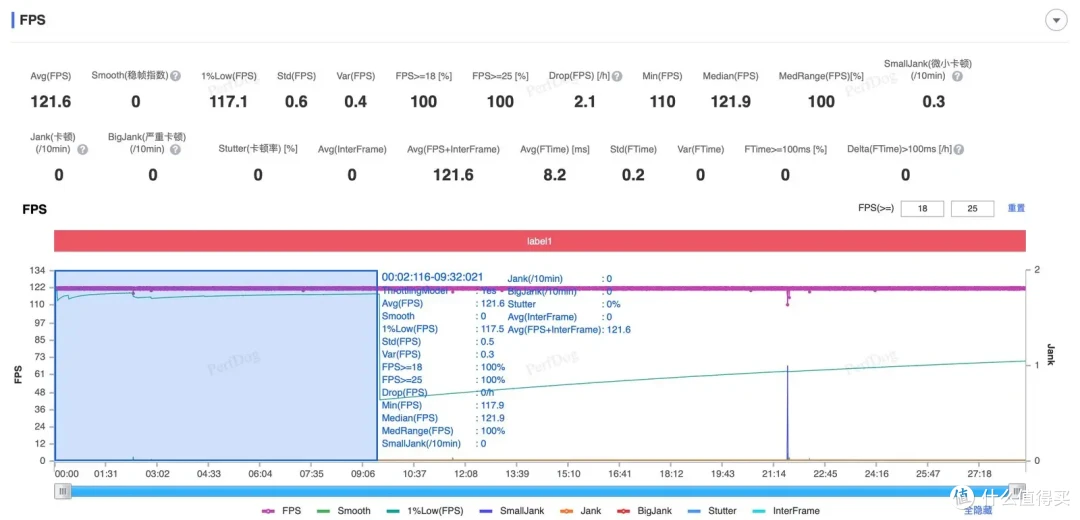The image size is (1080, 520).
Task: Click the 1%Low(FPS) value 117.1
Action: [x=228, y=102]
